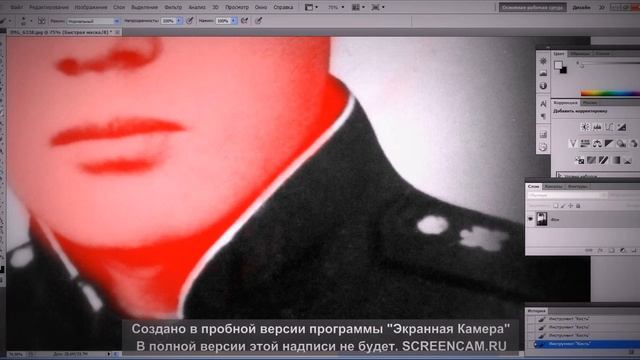Open the collapsed Info panel icon
The image size is (640, 360).
(543, 86)
